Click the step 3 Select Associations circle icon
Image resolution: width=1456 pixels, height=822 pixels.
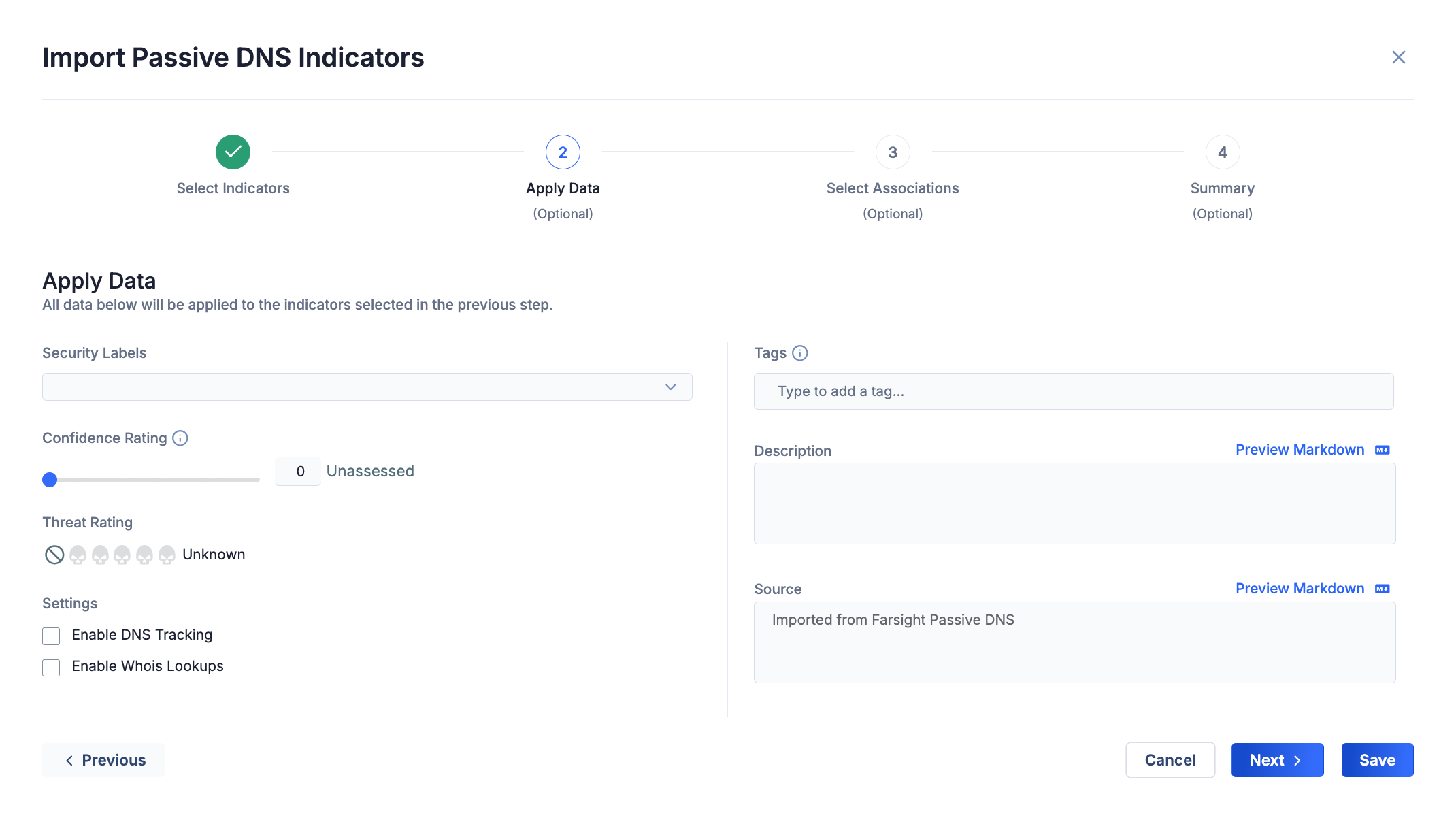pyautogui.click(x=892, y=153)
